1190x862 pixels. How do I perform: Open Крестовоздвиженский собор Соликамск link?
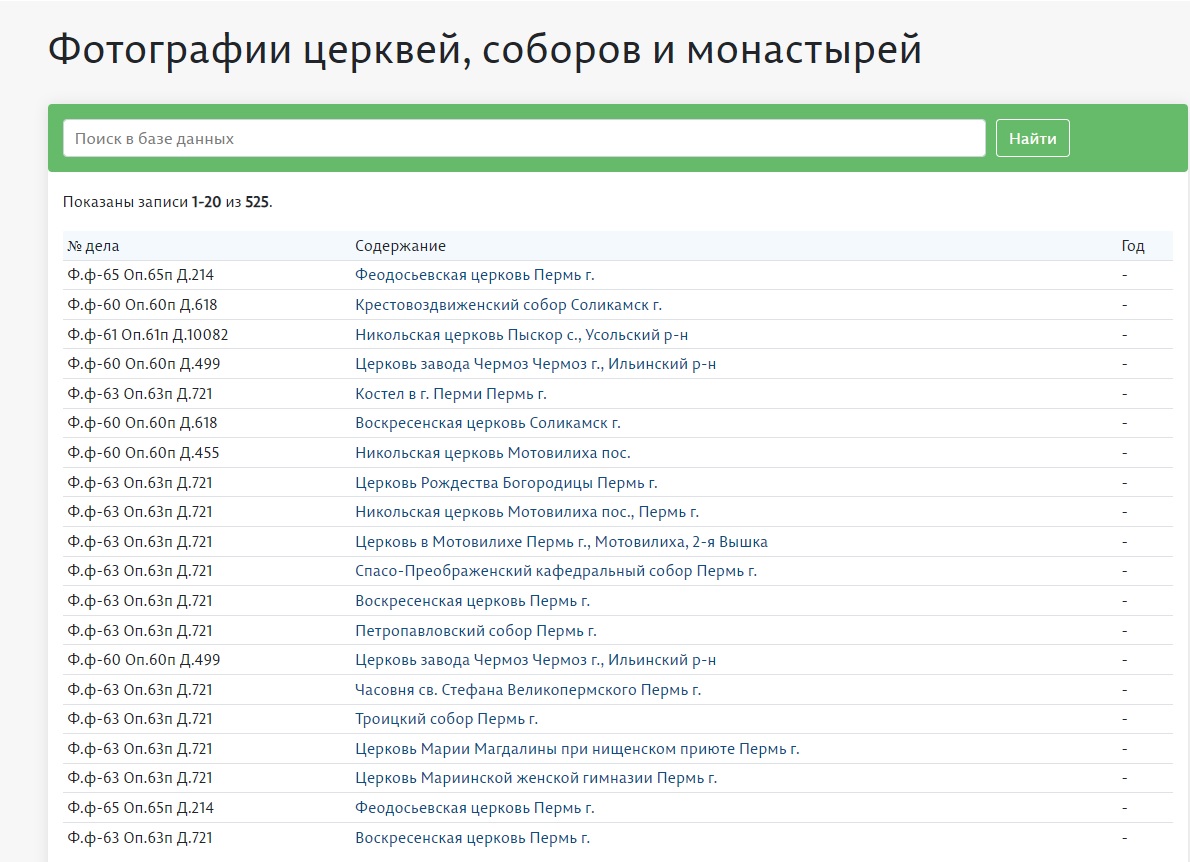(508, 305)
